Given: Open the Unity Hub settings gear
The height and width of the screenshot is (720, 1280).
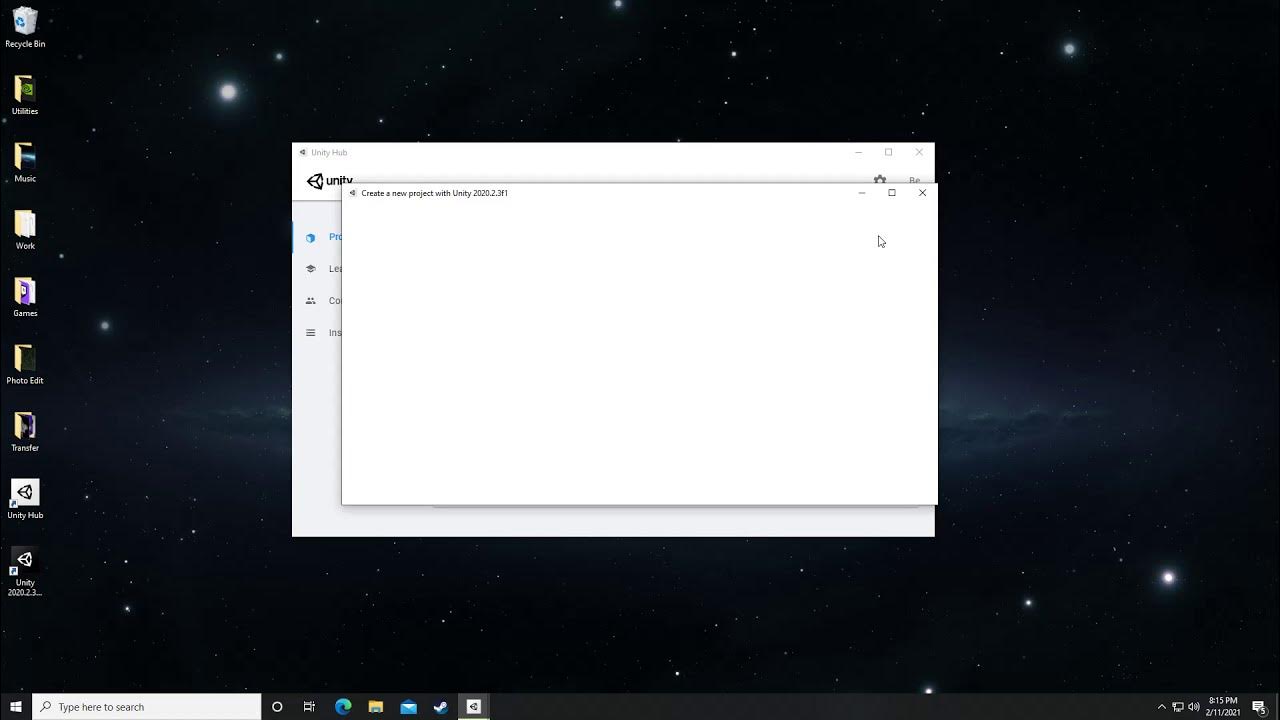Looking at the screenshot, I should (x=880, y=180).
